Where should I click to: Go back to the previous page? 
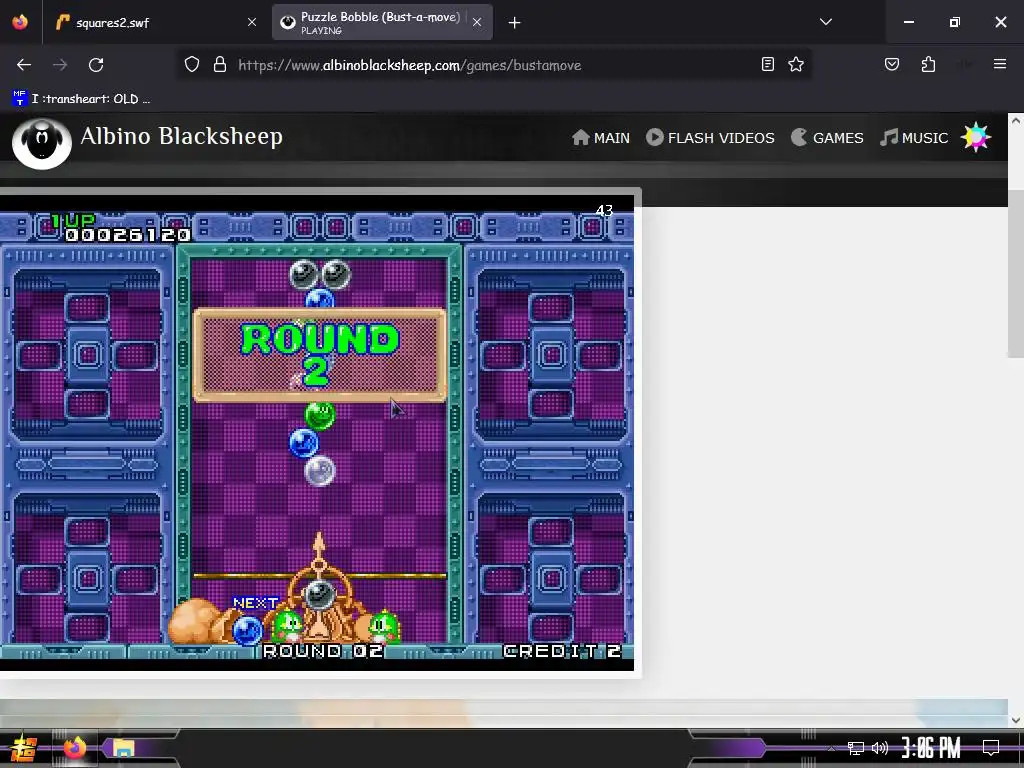(24, 65)
